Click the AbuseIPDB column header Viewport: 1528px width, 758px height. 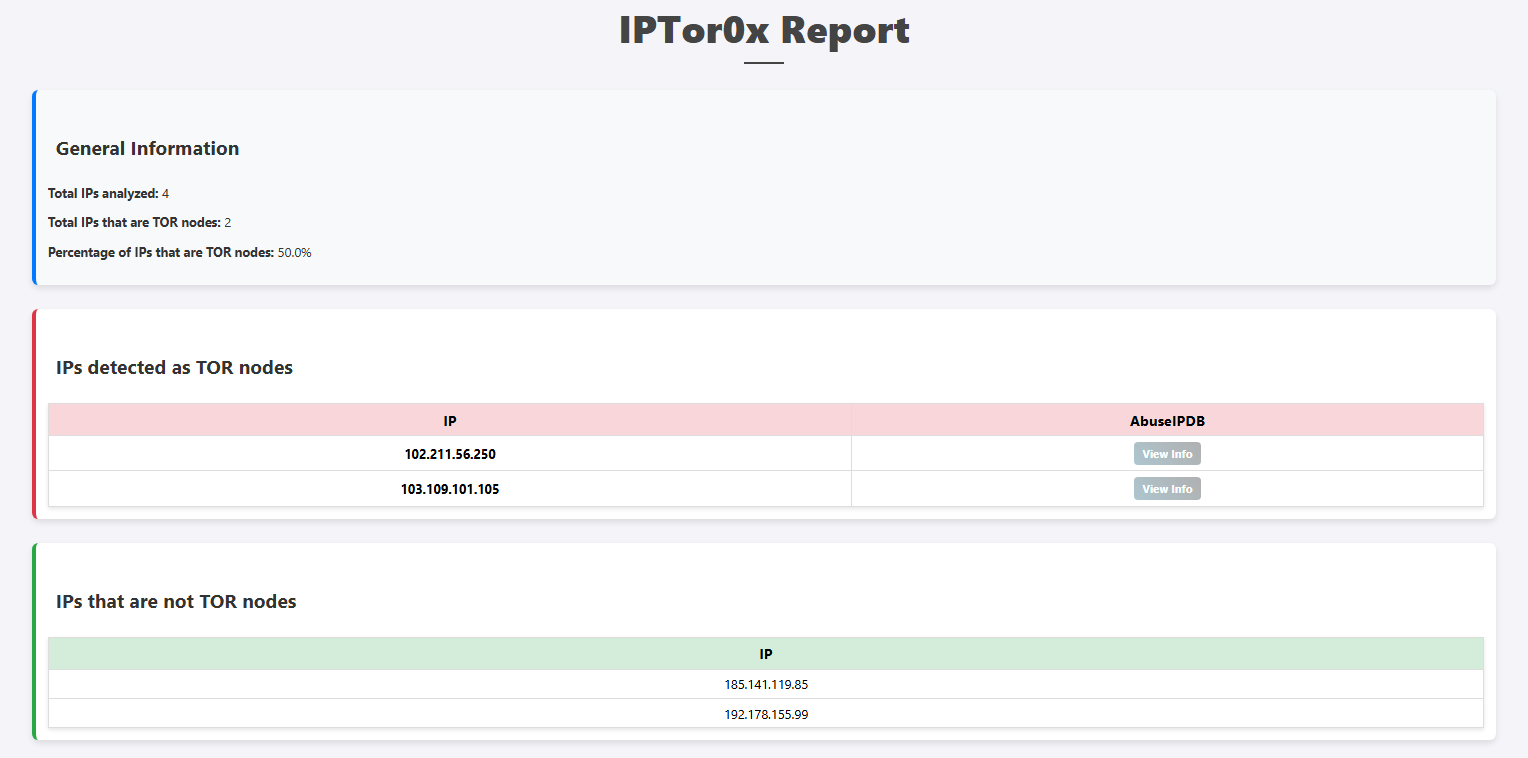tap(1167, 421)
